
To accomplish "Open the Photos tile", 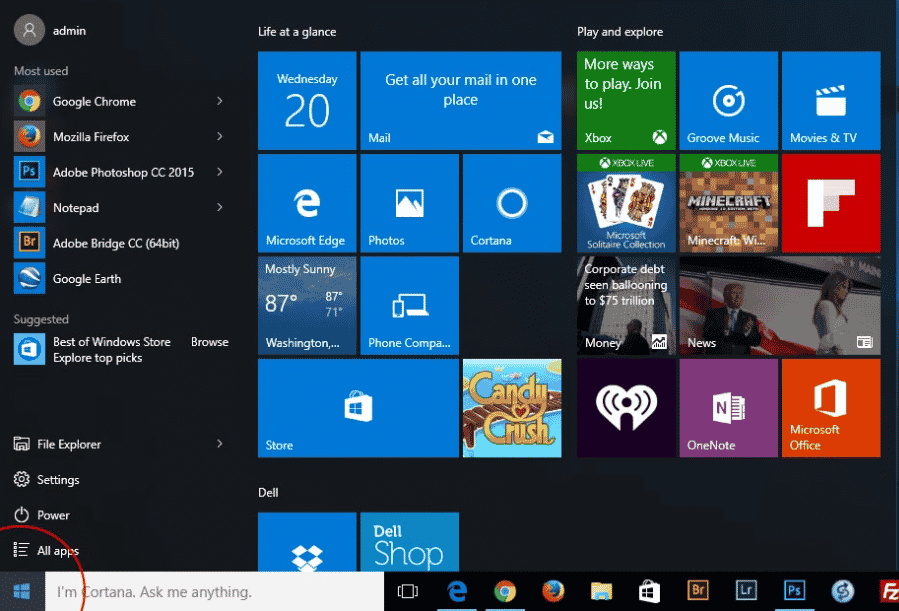I will (x=409, y=203).
